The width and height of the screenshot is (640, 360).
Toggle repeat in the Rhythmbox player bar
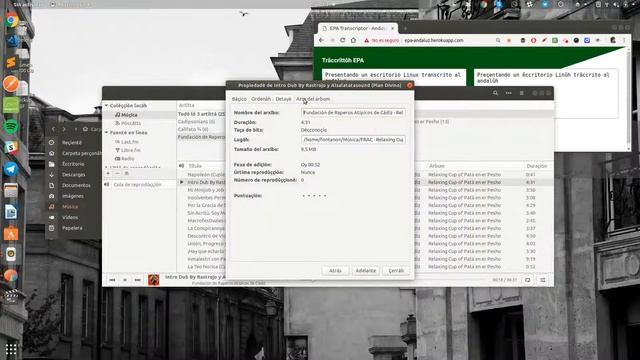pyautogui.click(x=528, y=280)
